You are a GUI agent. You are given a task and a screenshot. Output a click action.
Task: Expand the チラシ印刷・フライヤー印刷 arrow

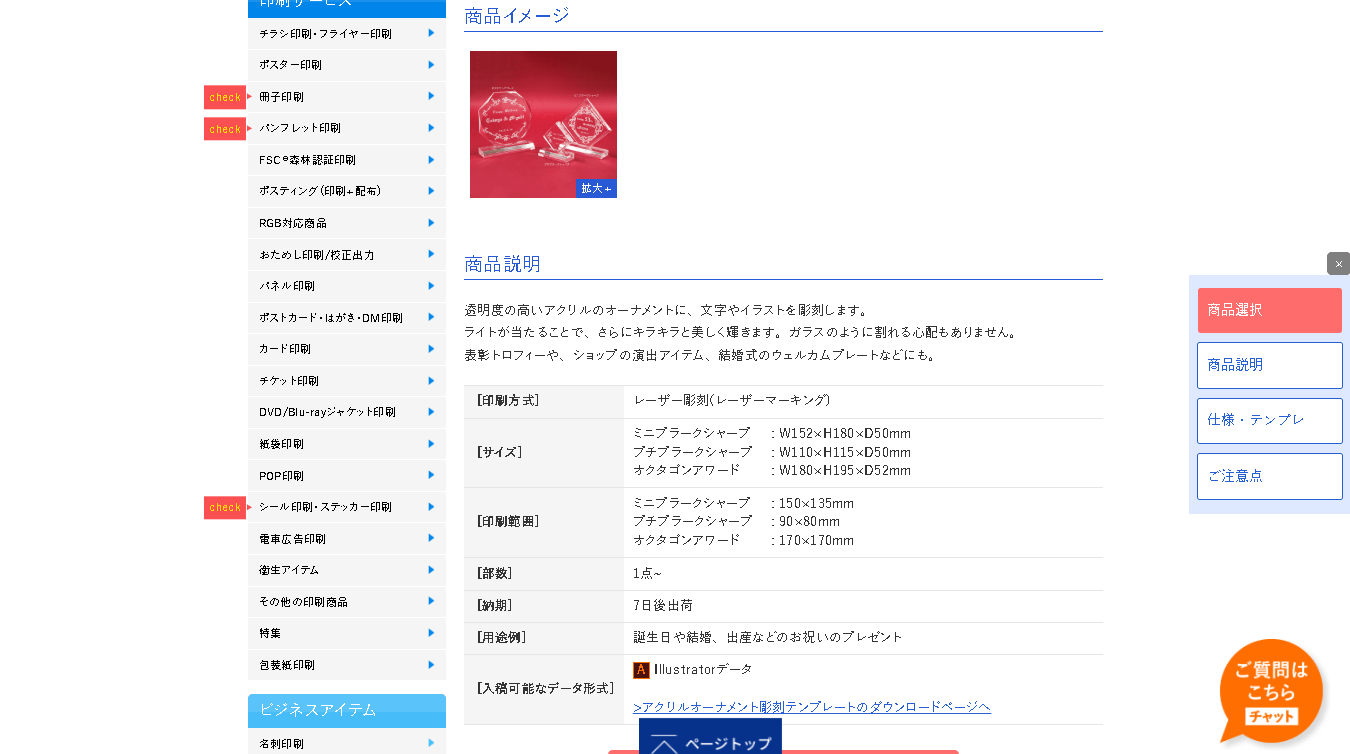click(x=431, y=33)
